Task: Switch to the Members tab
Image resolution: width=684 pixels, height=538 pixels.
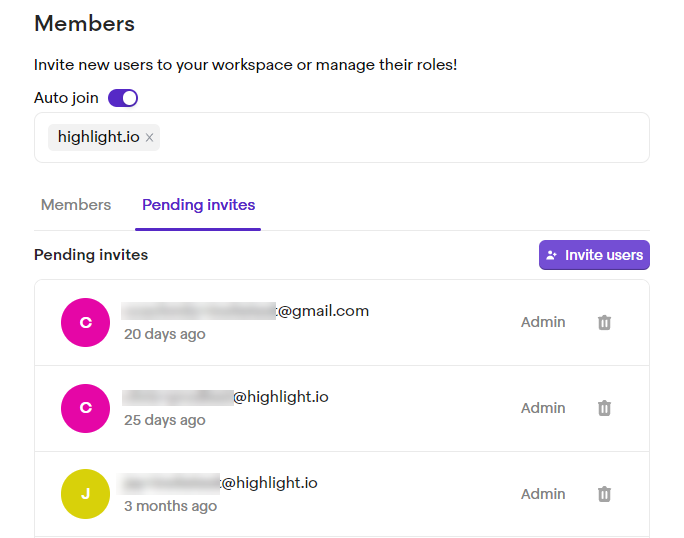Action: [x=76, y=205]
